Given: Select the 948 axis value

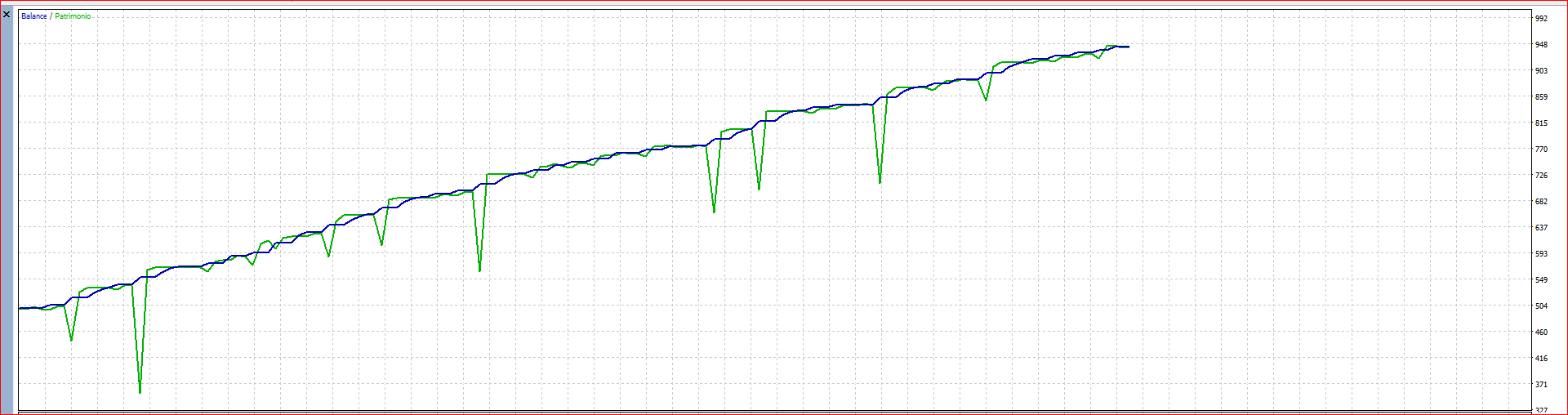Looking at the screenshot, I should [1541, 45].
